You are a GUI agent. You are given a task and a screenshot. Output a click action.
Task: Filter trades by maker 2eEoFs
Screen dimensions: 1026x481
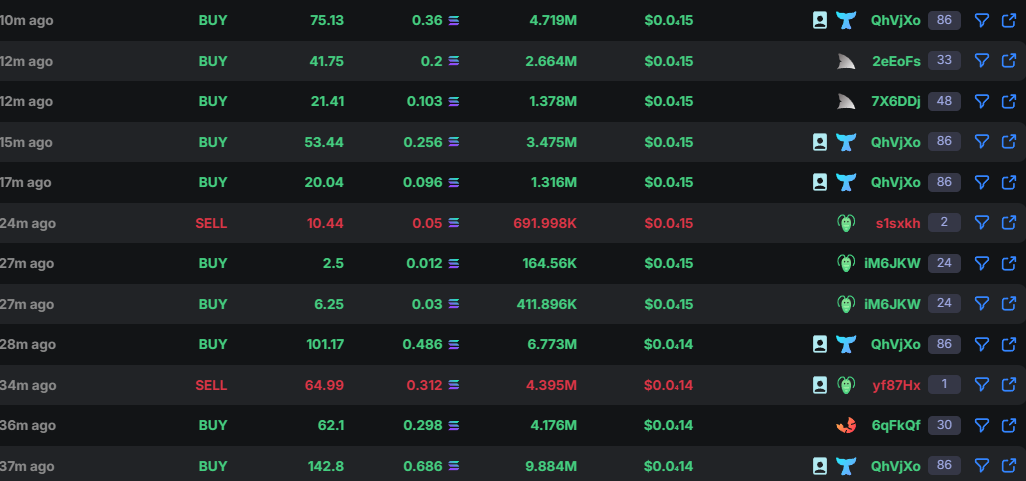981,61
